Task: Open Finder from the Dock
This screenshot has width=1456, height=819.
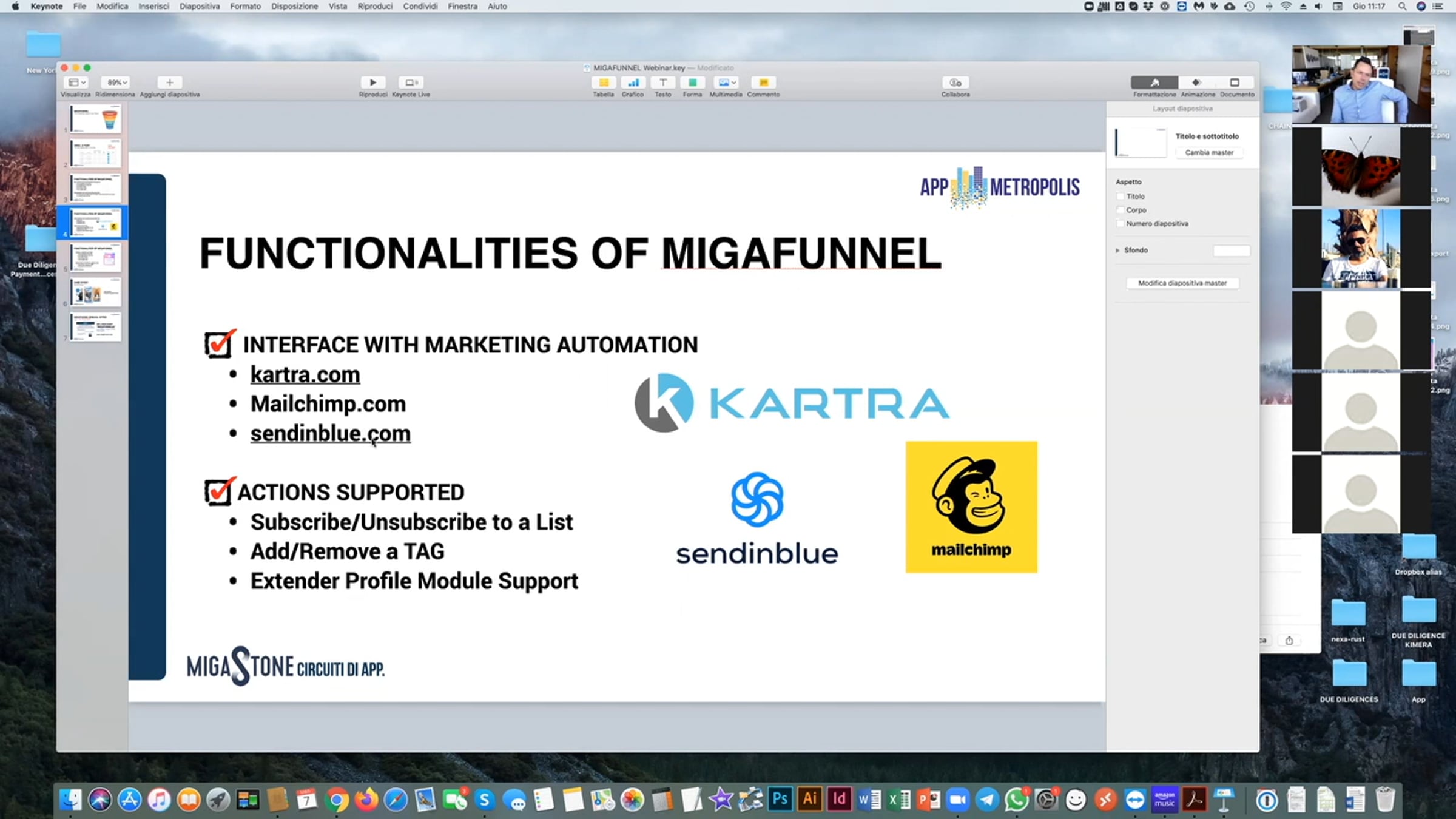Action: [x=71, y=800]
